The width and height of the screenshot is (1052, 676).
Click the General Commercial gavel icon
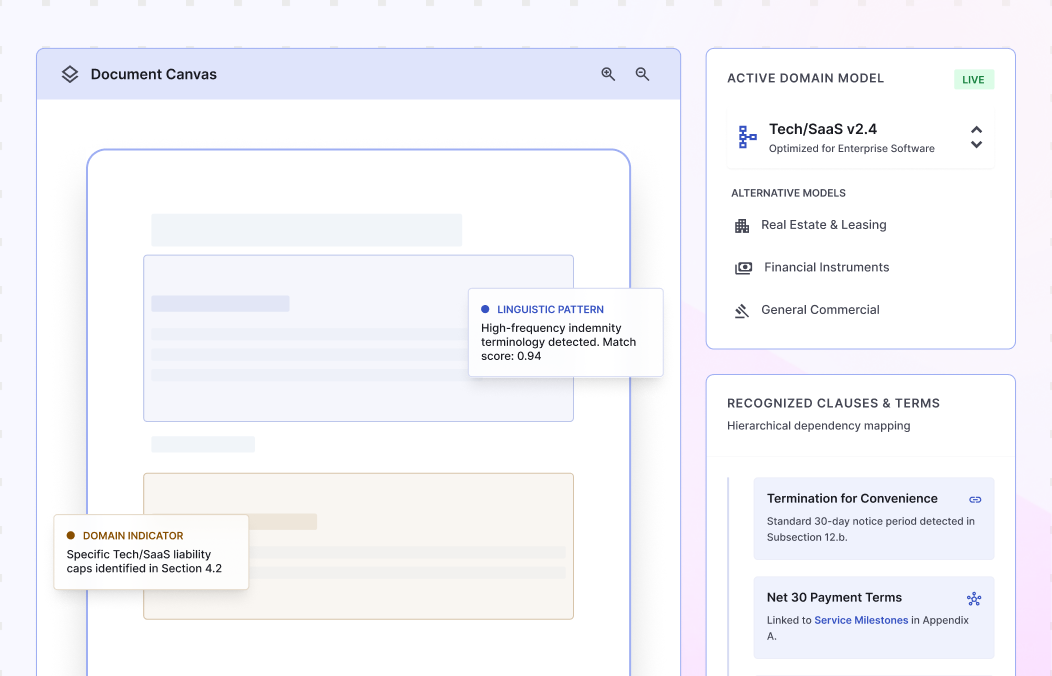point(741,311)
